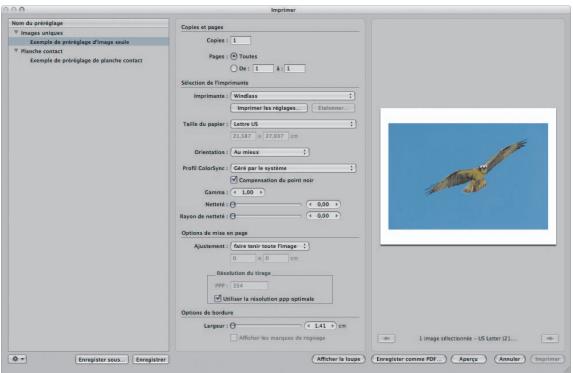Increase Largeur border value arrow
This screenshot has width=573, height=373.
(x=333, y=326)
